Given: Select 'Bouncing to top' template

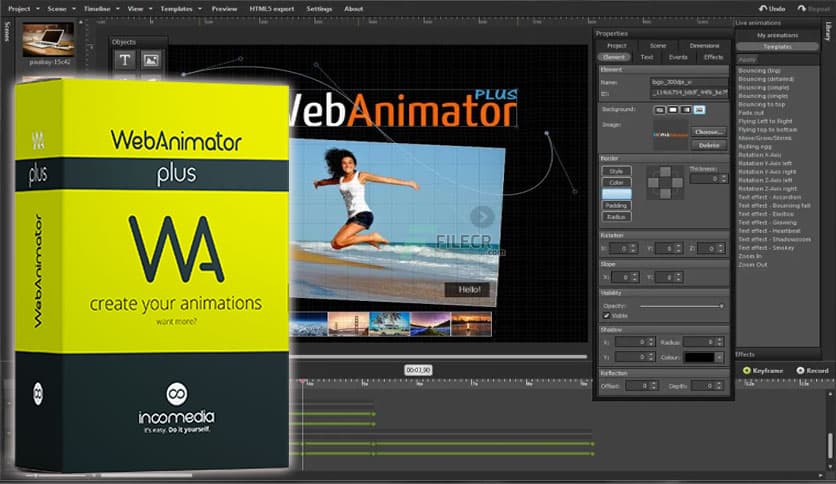Looking at the screenshot, I should click(761, 104).
